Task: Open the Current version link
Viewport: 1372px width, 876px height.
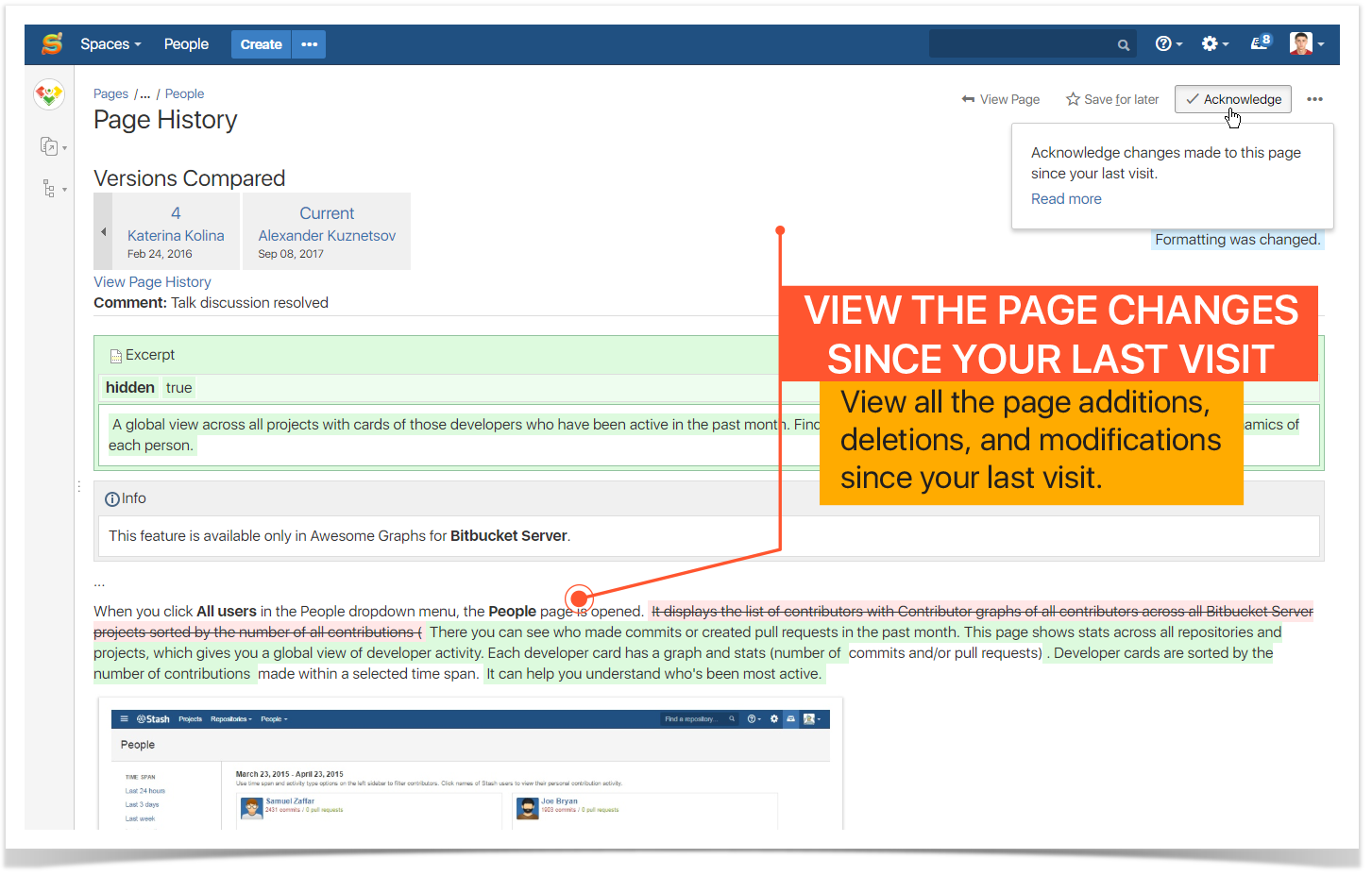Action: (x=327, y=213)
